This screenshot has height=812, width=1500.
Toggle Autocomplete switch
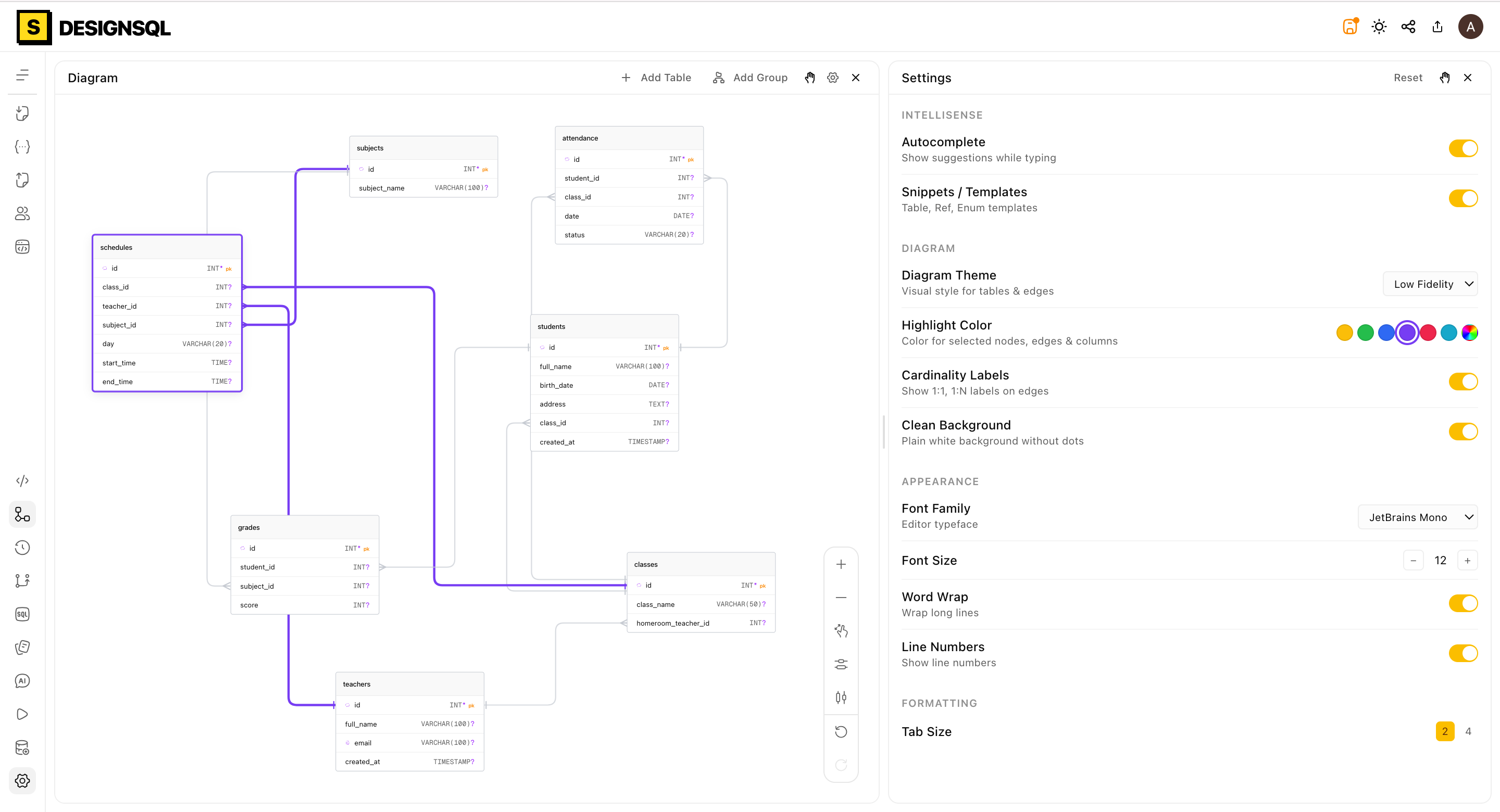click(x=1462, y=148)
